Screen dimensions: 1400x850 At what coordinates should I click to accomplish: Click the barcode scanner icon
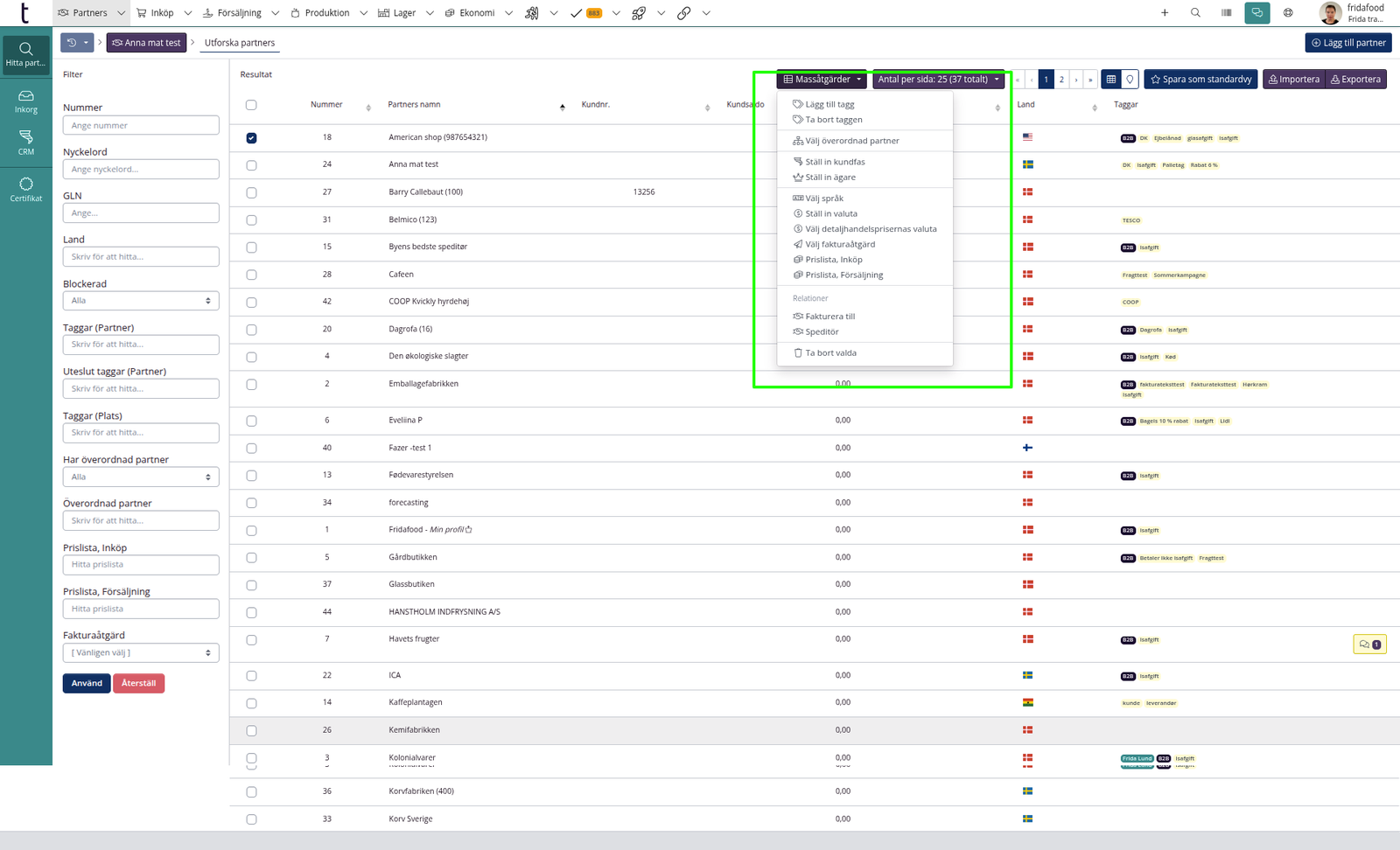(x=1226, y=13)
